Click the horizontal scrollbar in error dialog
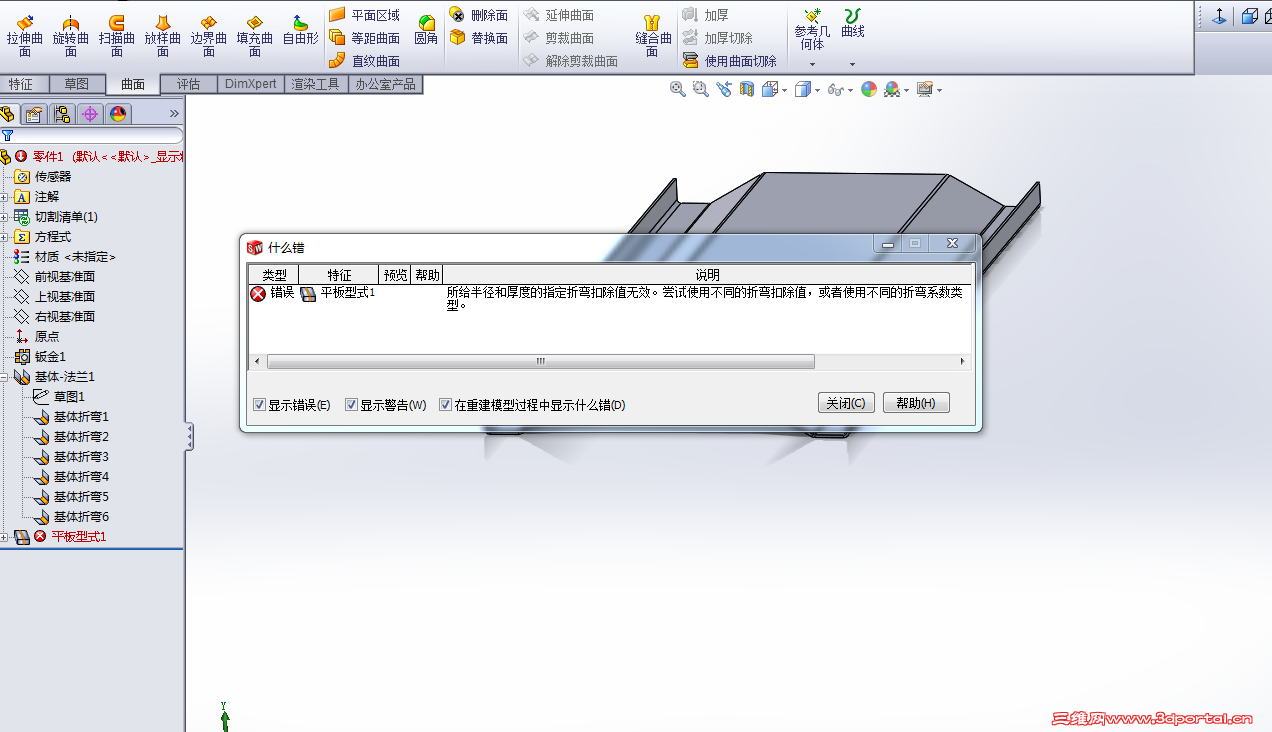 click(x=541, y=361)
